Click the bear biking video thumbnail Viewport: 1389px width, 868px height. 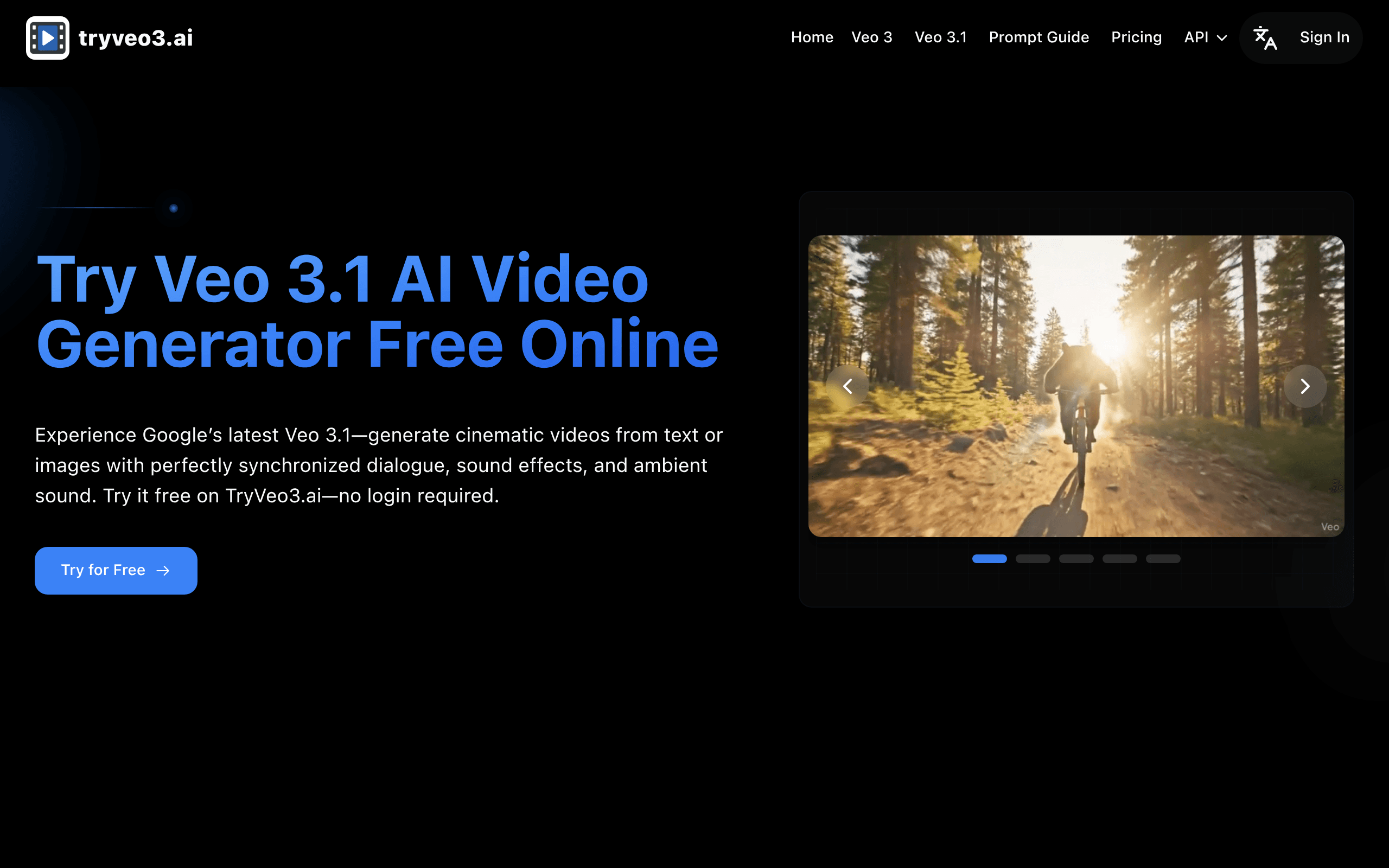coord(1075,386)
